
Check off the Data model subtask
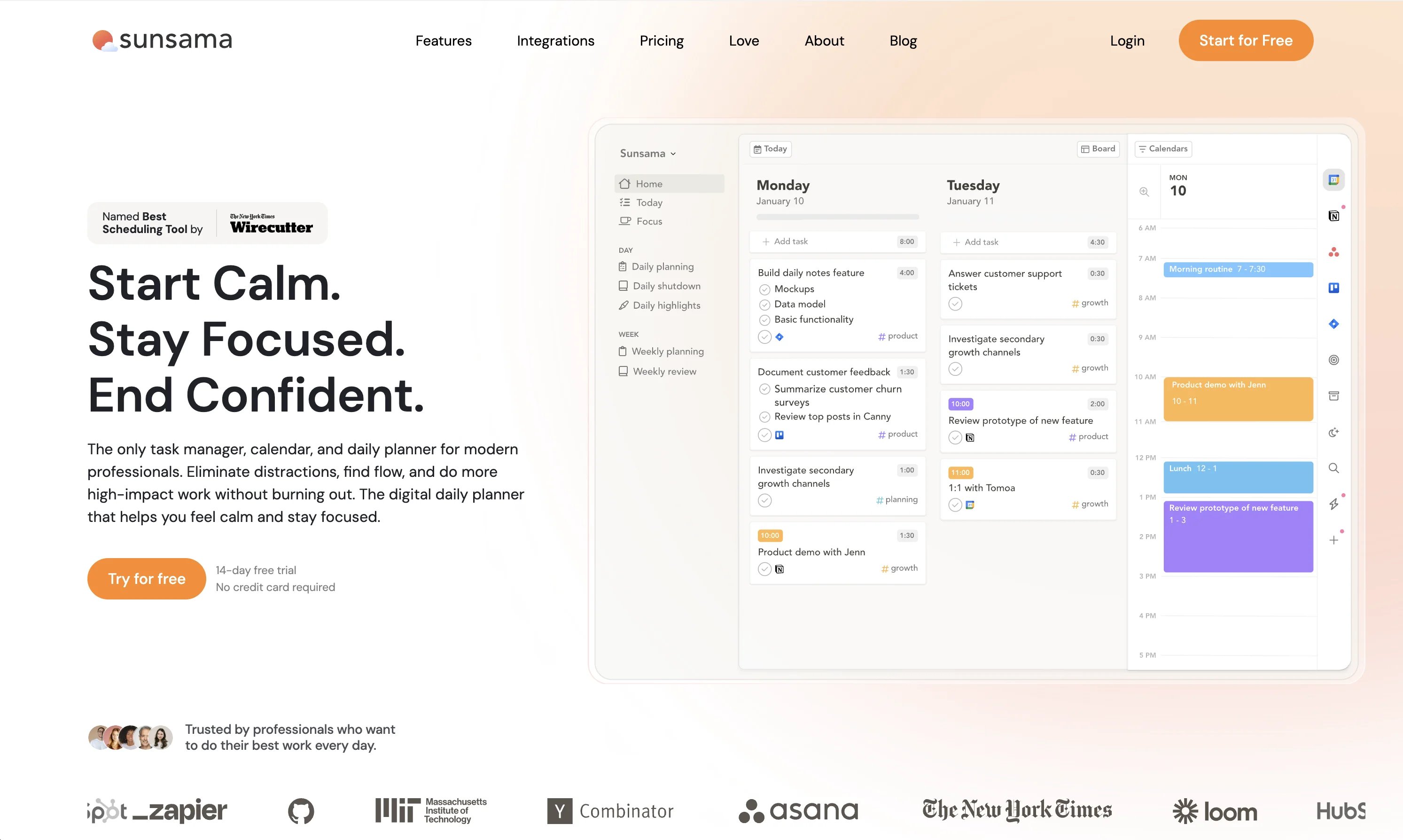[x=764, y=304]
